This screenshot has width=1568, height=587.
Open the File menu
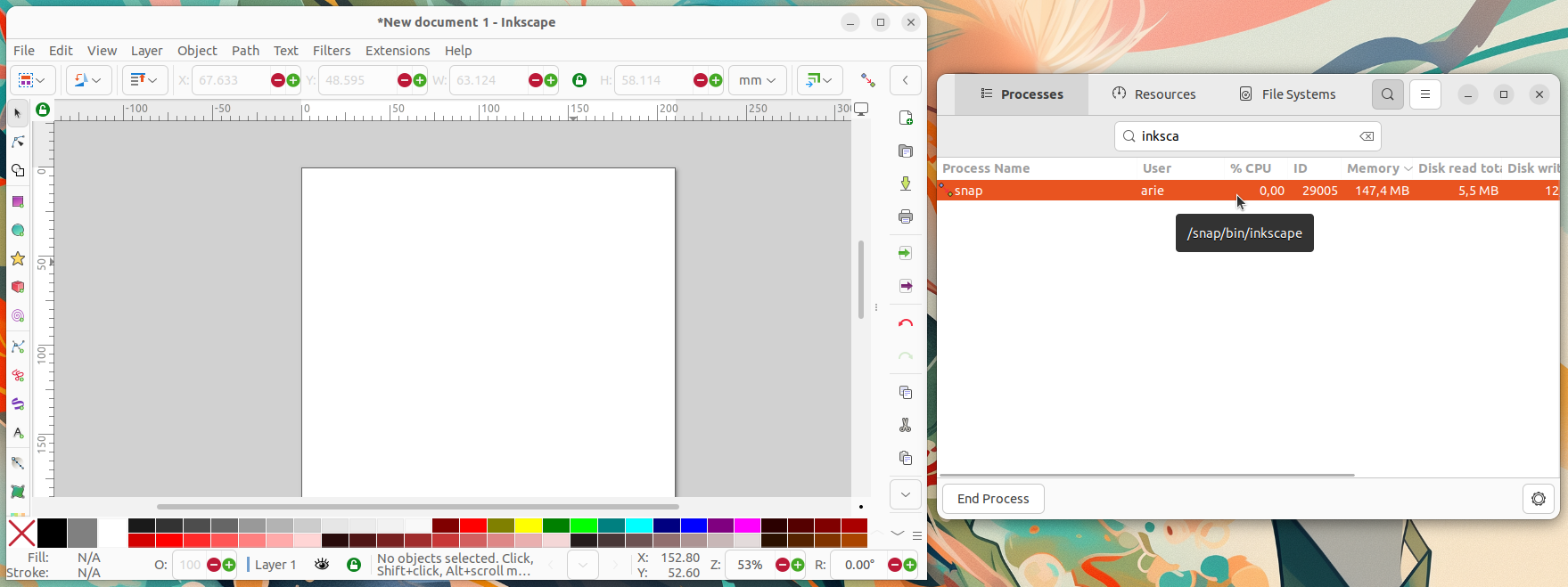click(x=24, y=51)
